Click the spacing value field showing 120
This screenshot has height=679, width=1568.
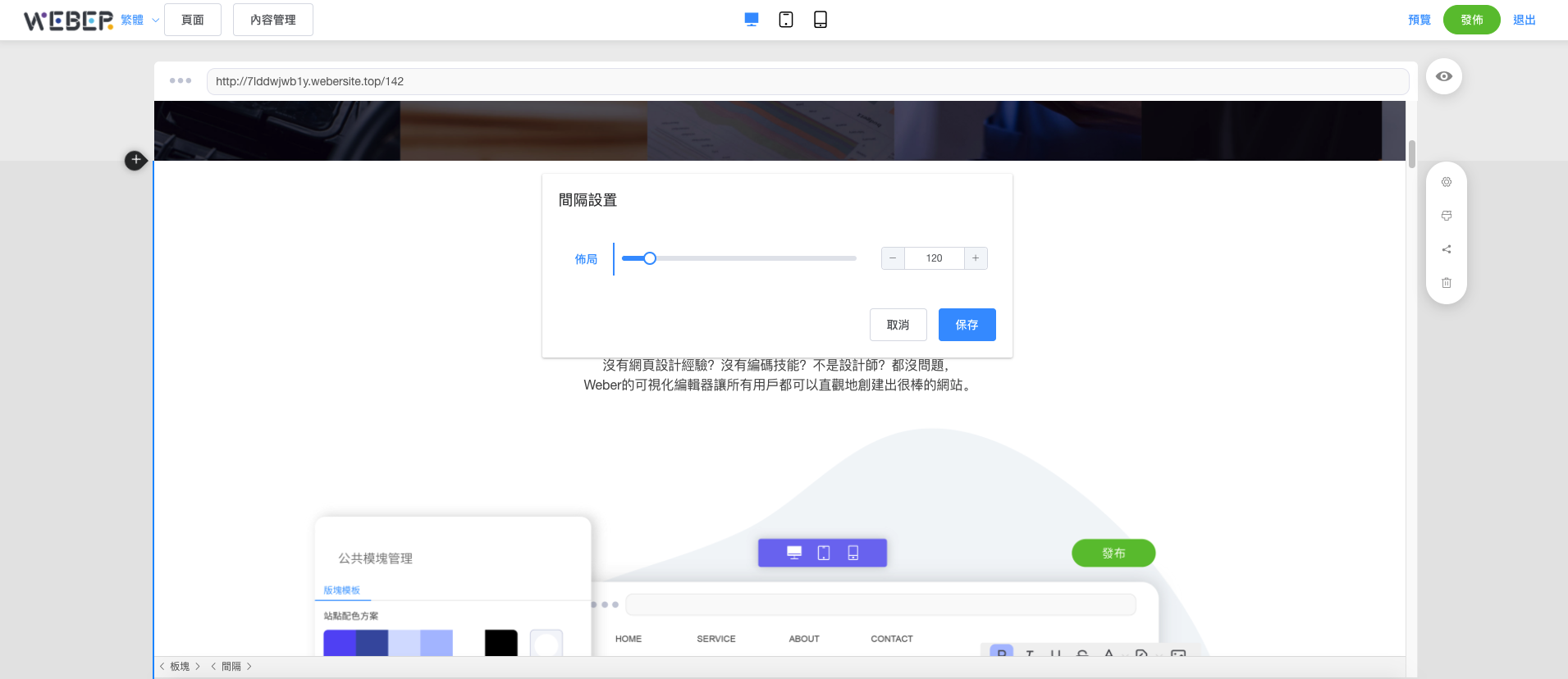click(x=934, y=258)
